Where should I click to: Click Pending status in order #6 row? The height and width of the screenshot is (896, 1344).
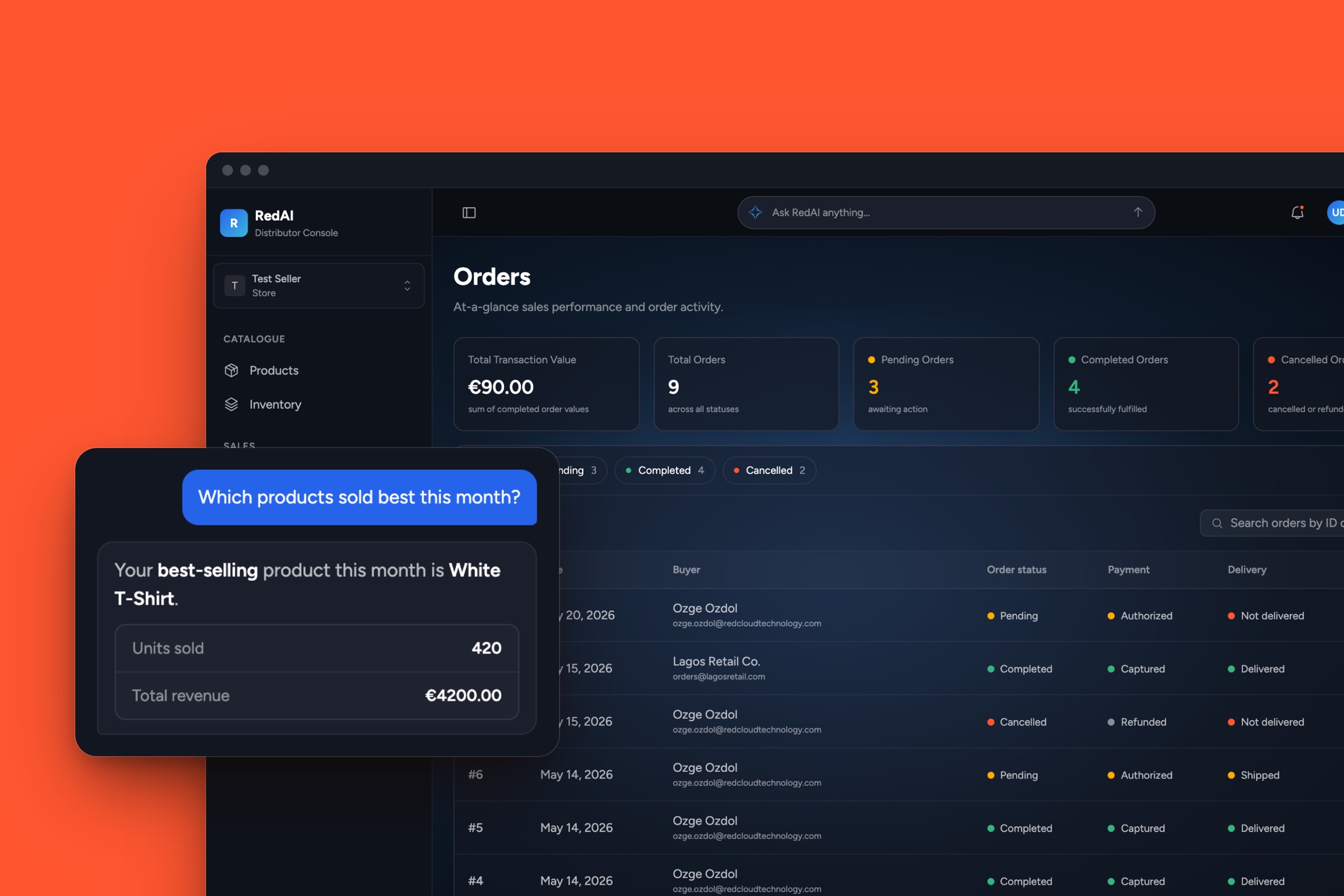pos(1012,776)
